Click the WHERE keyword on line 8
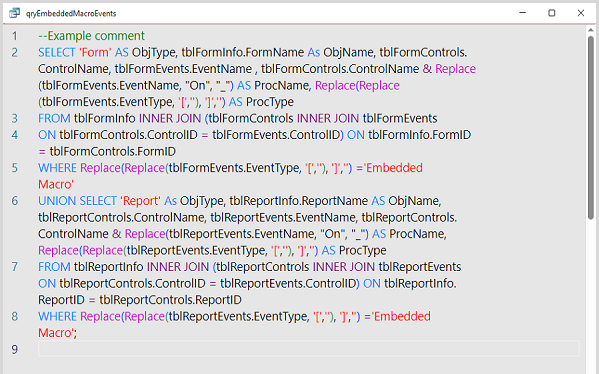Screen dimensions: 599x374 click(57, 316)
